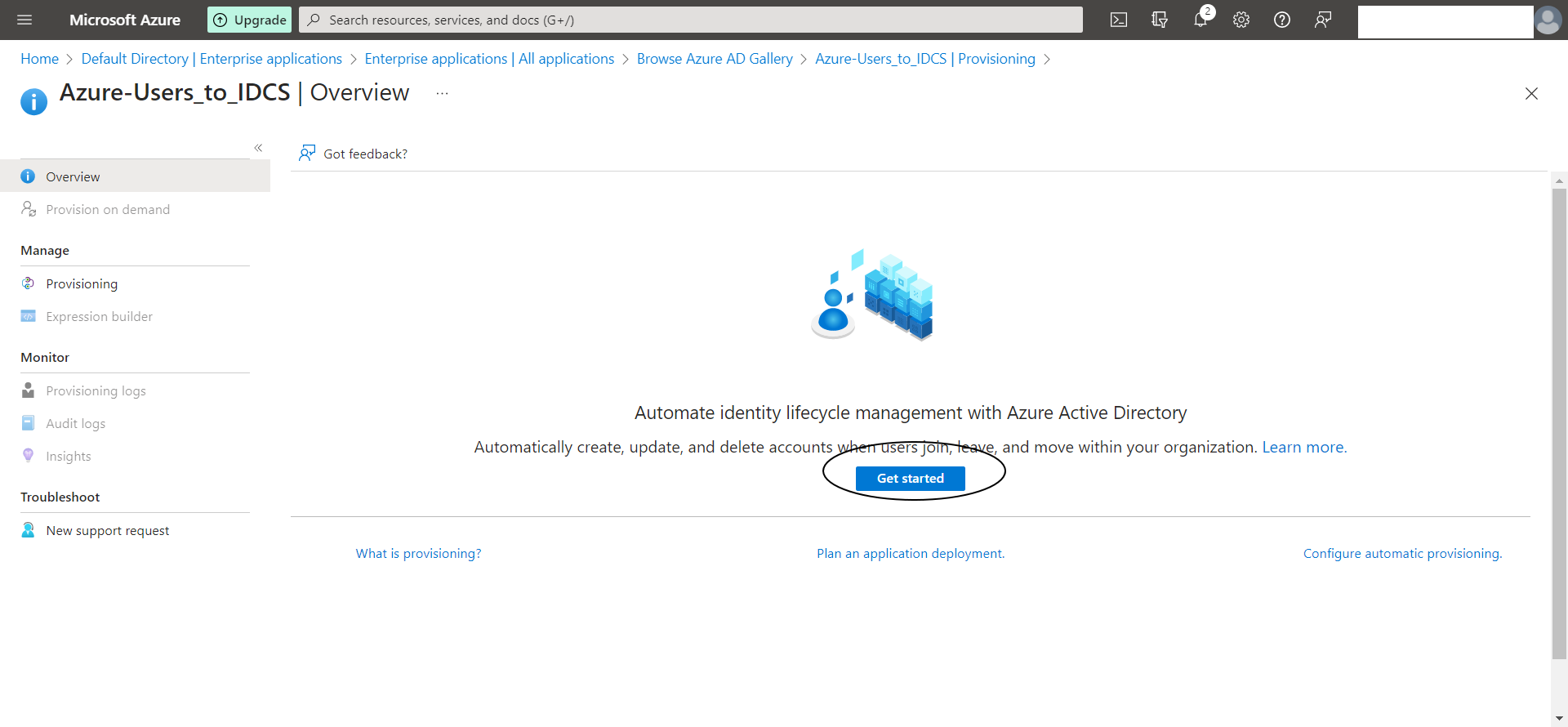The width and height of the screenshot is (1568, 727).
Task: Click the scrollbar up arrow
Action: pyautogui.click(x=1559, y=181)
